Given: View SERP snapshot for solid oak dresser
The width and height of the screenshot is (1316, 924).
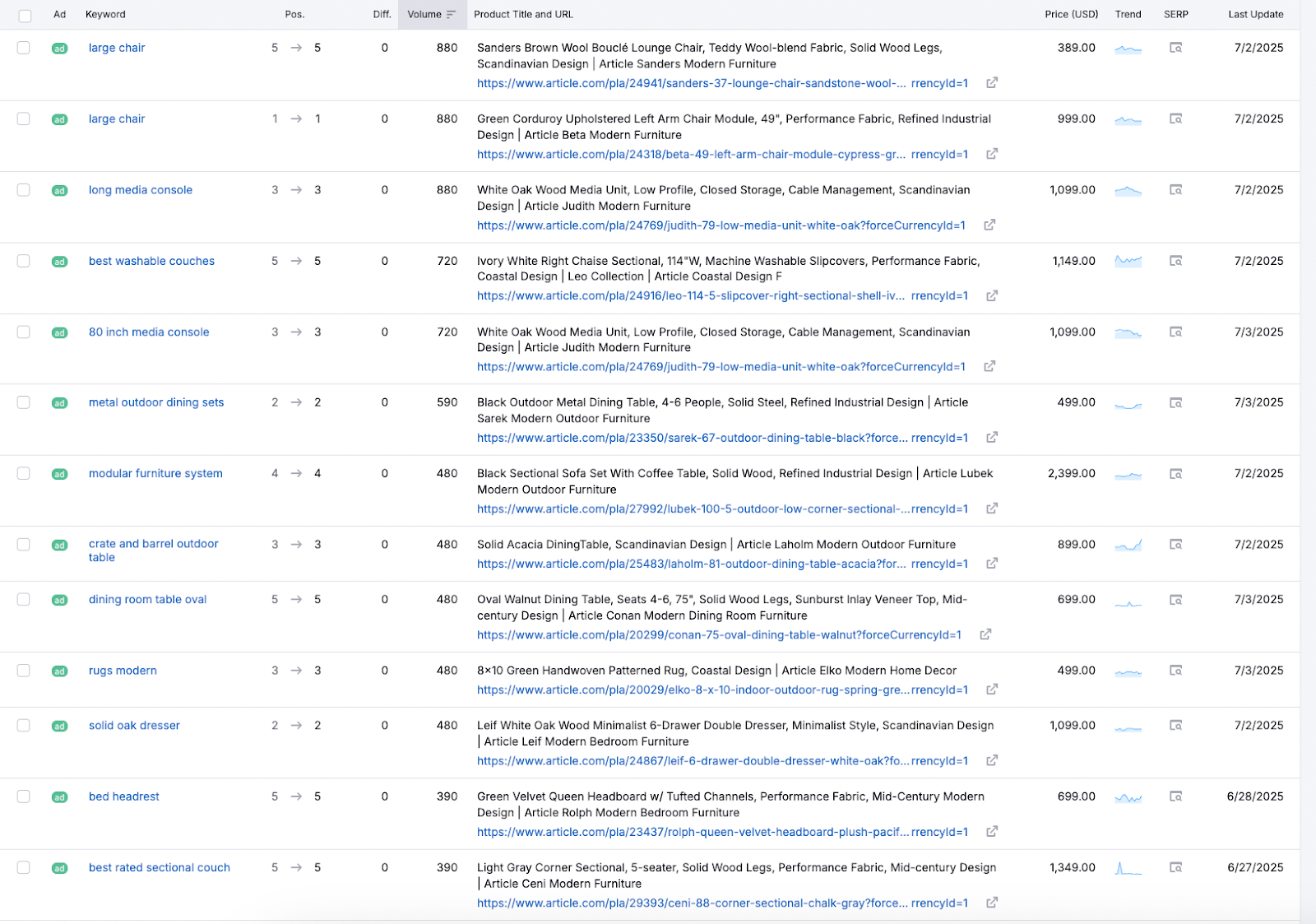Looking at the screenshot, I should 1176,726.
